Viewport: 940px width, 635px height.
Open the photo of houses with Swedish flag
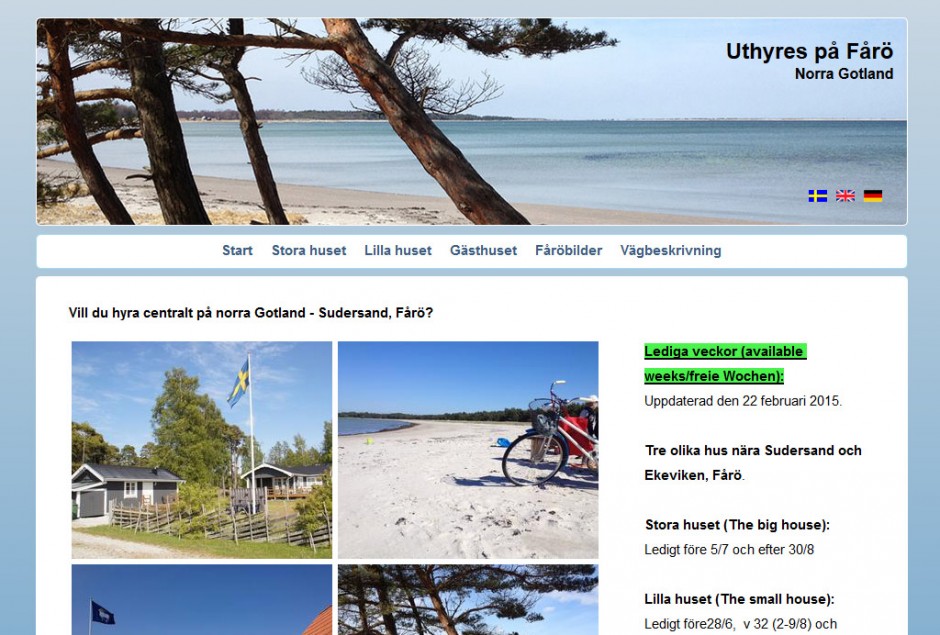[201, 450]
